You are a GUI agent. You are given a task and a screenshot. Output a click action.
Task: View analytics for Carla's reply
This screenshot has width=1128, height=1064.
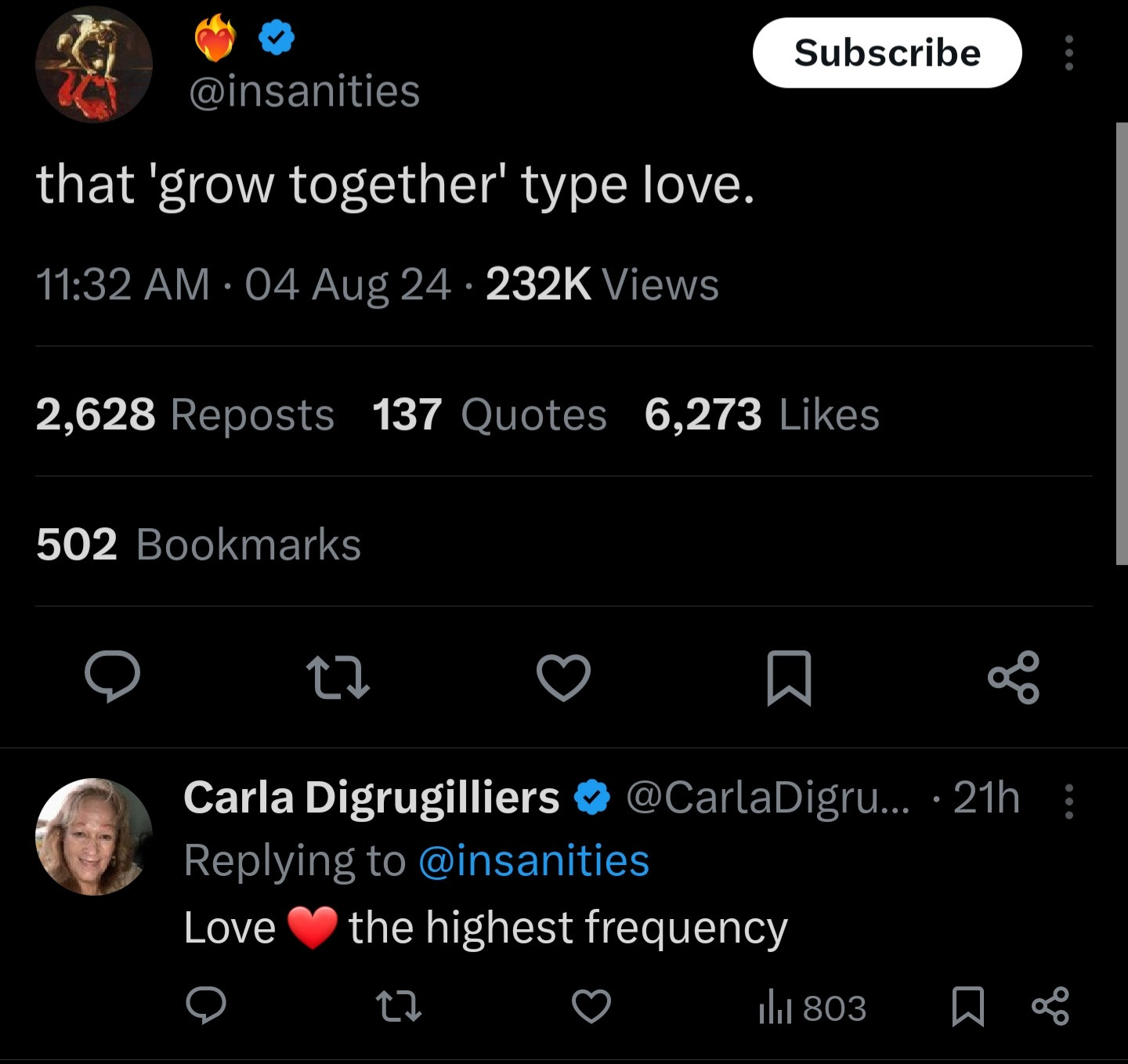point(812,1008)
